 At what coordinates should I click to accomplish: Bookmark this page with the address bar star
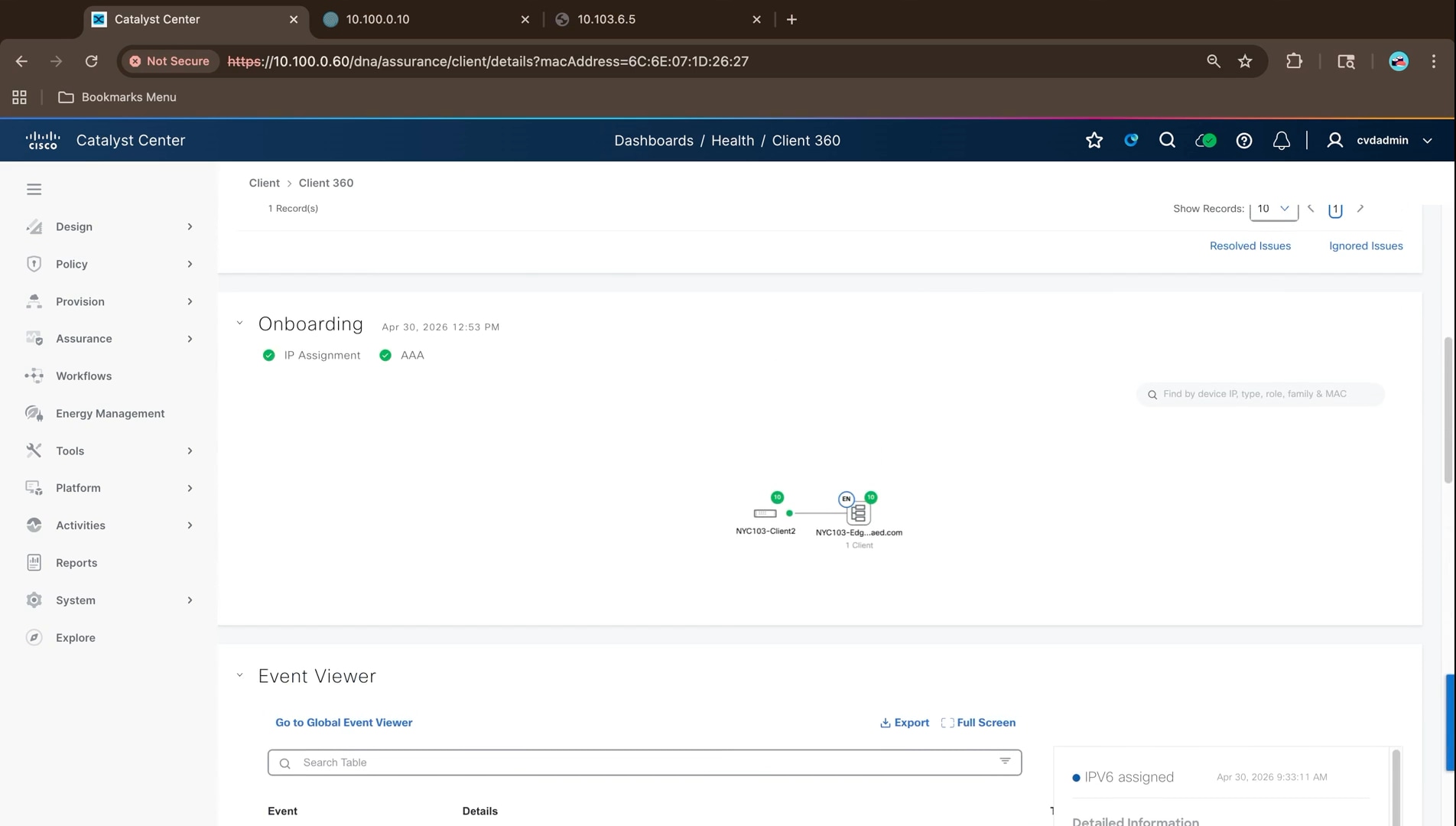coord(1245,61)
